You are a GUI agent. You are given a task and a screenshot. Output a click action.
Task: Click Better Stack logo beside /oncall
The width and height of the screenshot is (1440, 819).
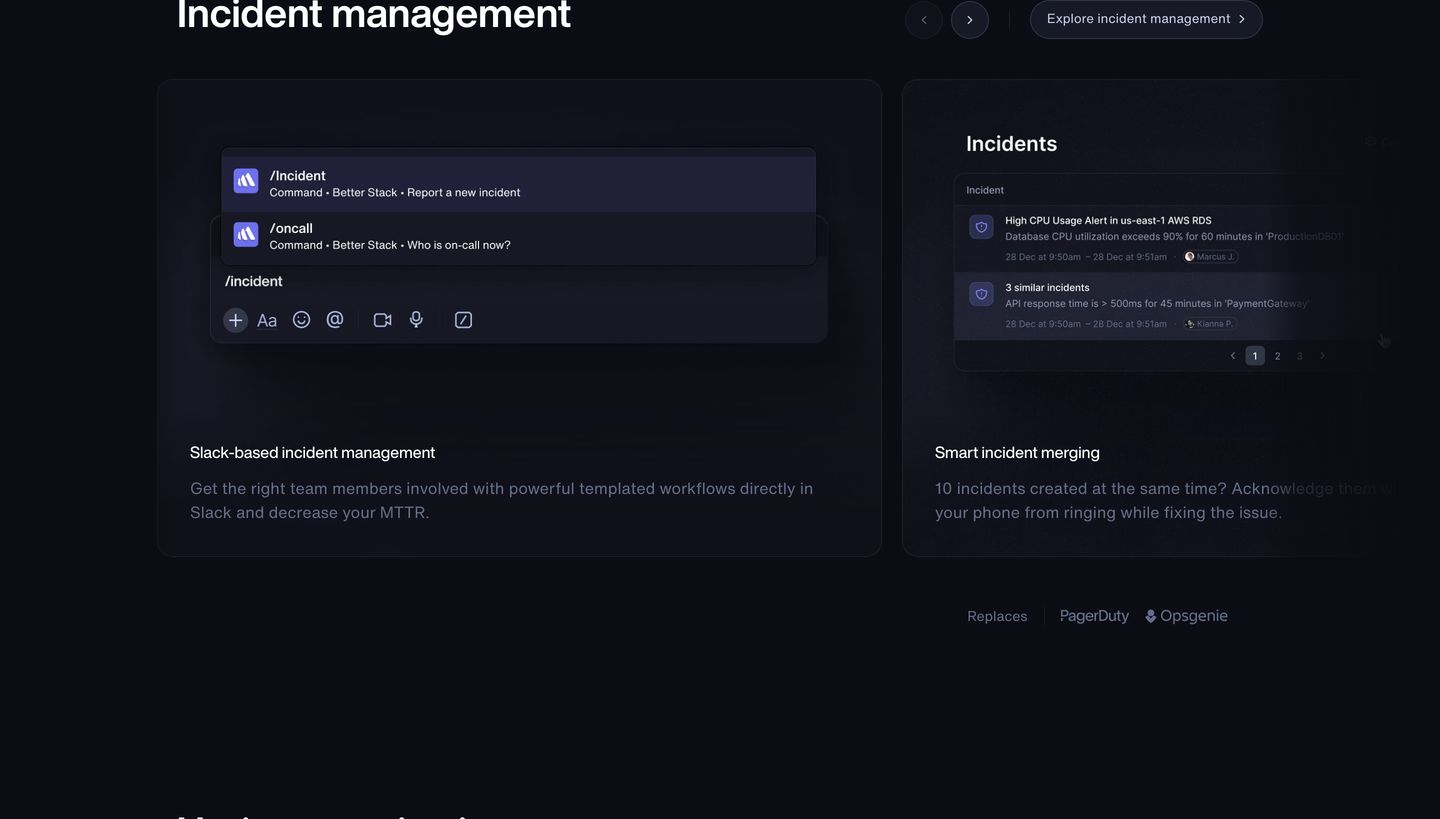click(246, 234)
